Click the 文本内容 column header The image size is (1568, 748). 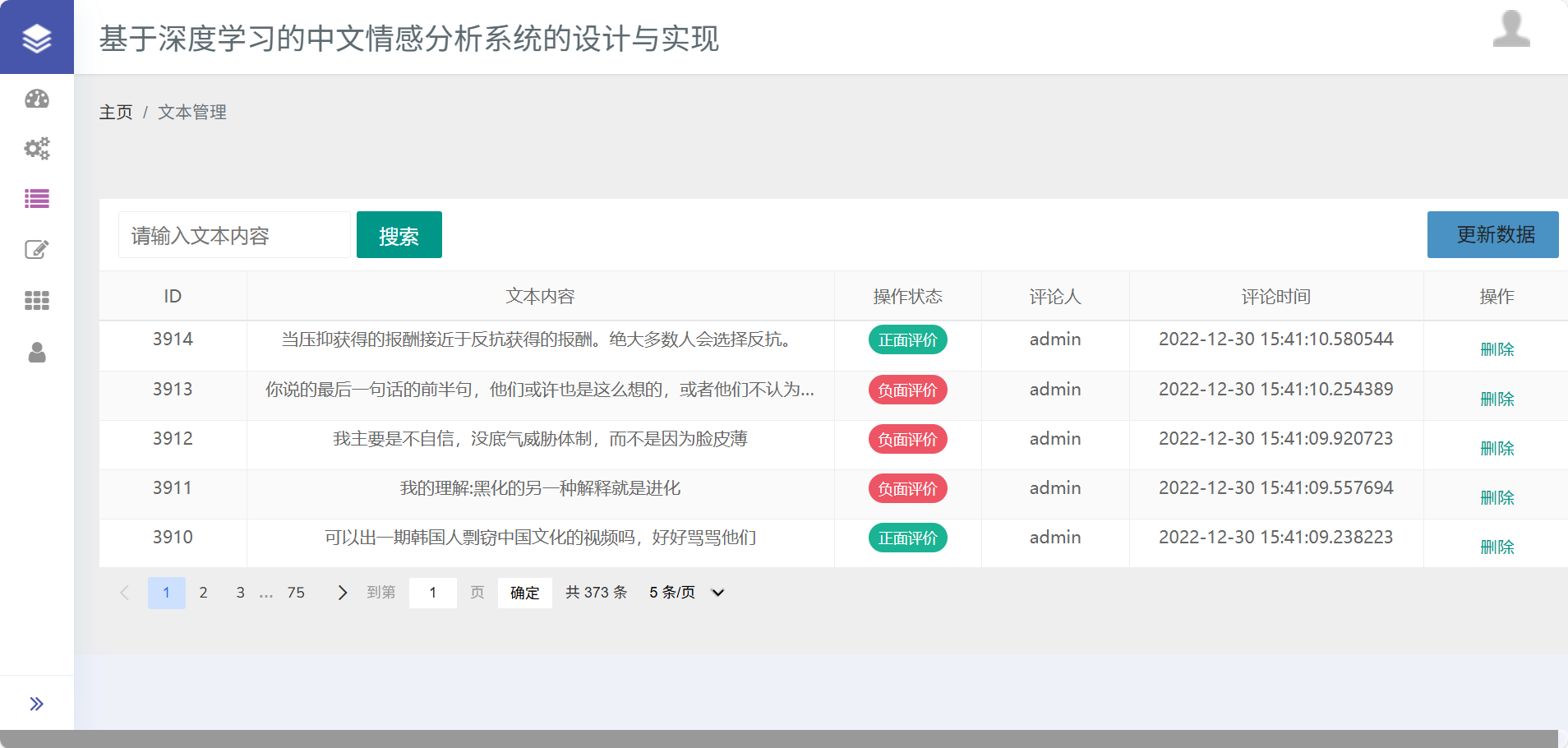[540, 296]
